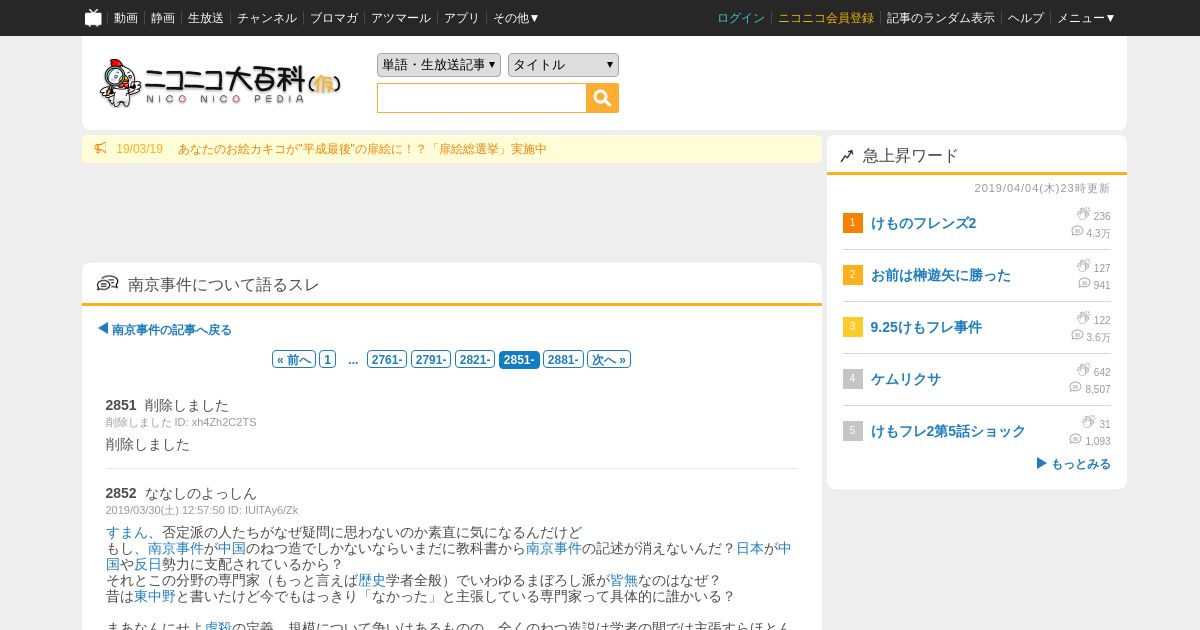
Task: Expand the その他▼ menu
Action: (516, 18)
